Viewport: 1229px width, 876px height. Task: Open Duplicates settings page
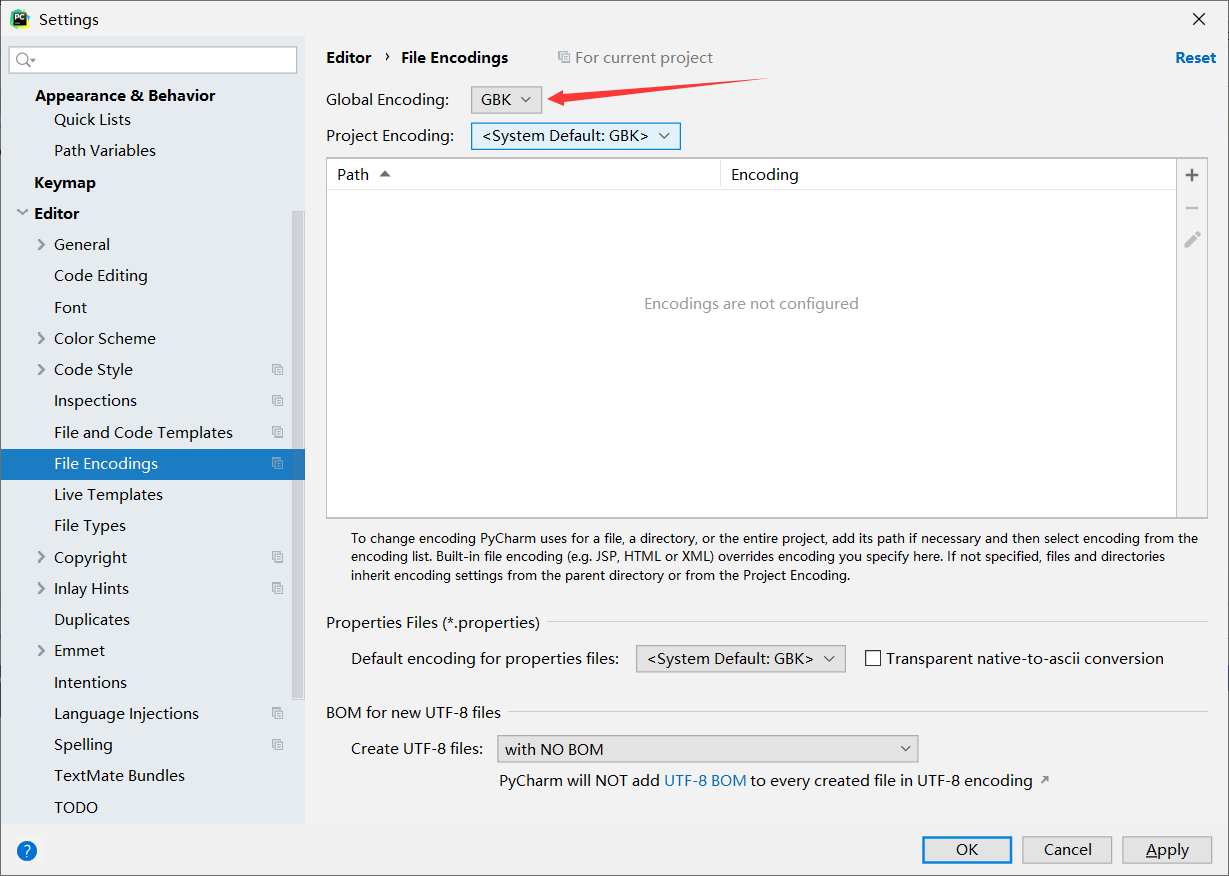(x=92, y=619)
